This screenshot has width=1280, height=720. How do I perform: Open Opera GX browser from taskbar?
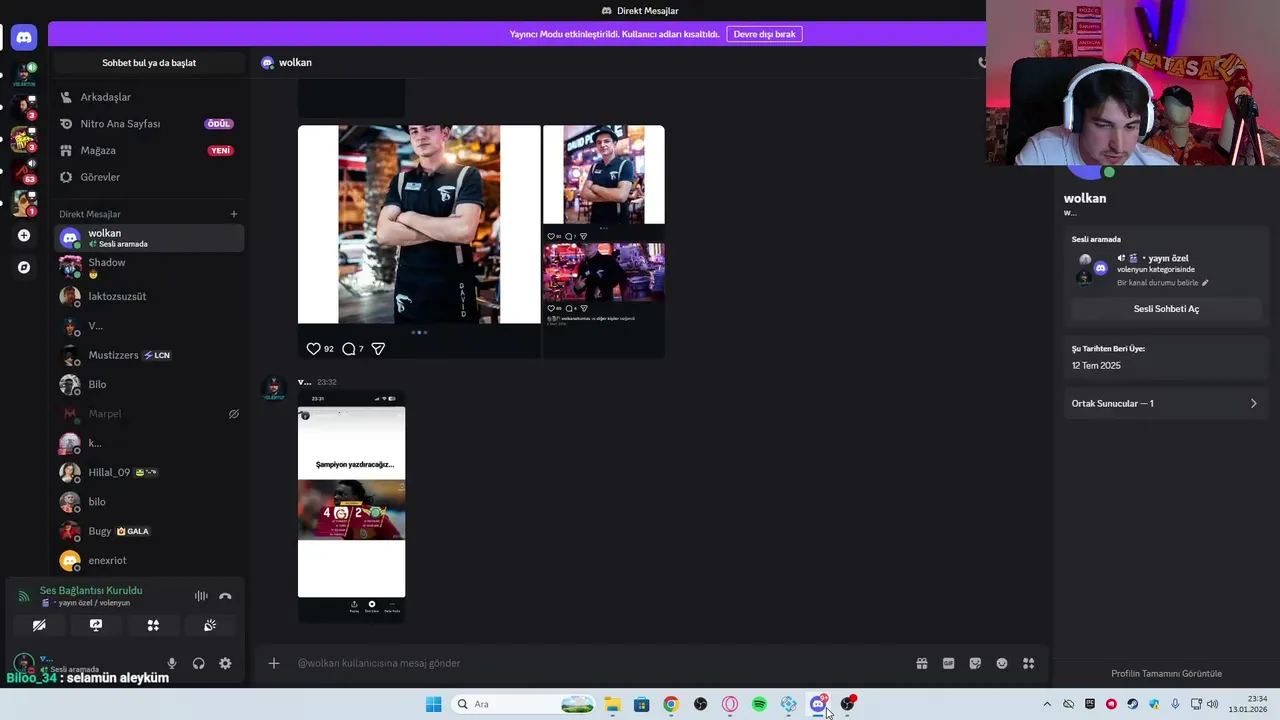(730, 704)
